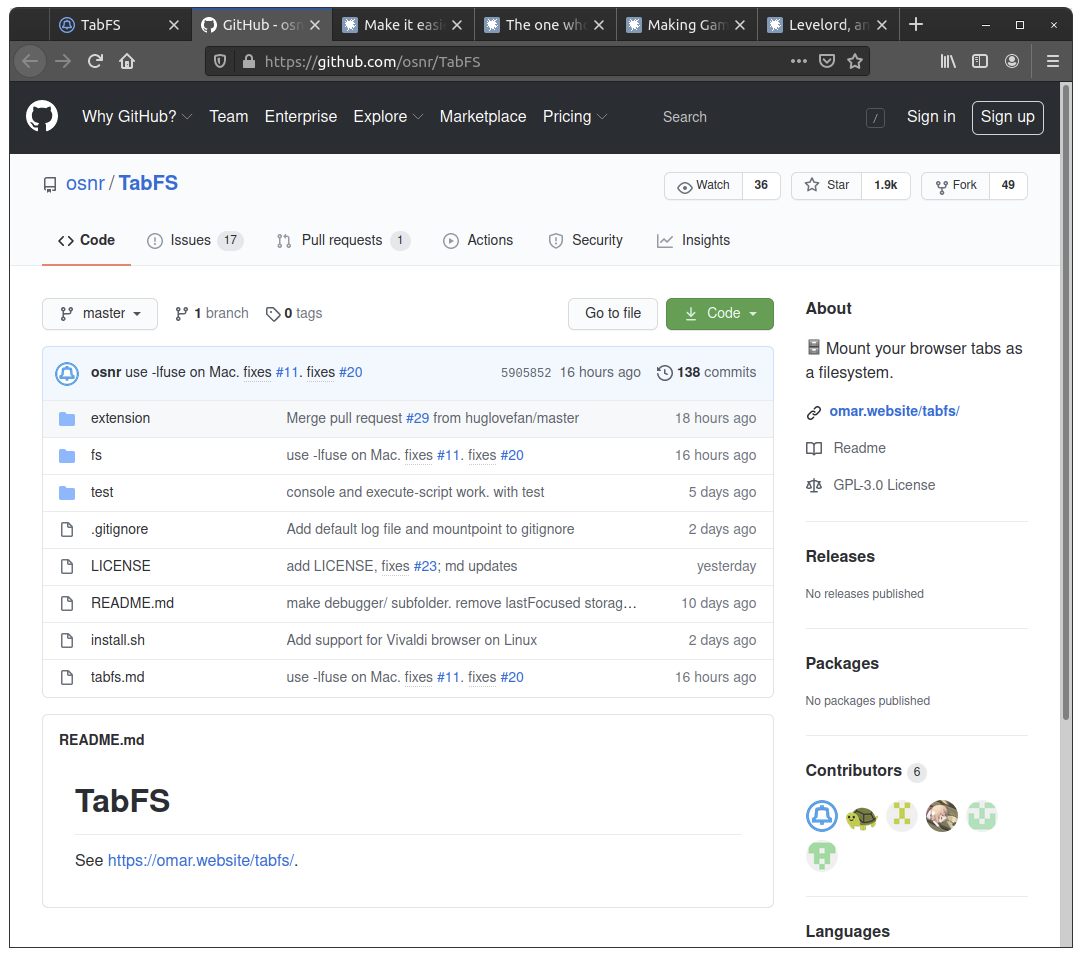This screenshot has height=957, width=1082.
Task: Open the Firefox hamburger menu
Action: tap(1052, 61)
